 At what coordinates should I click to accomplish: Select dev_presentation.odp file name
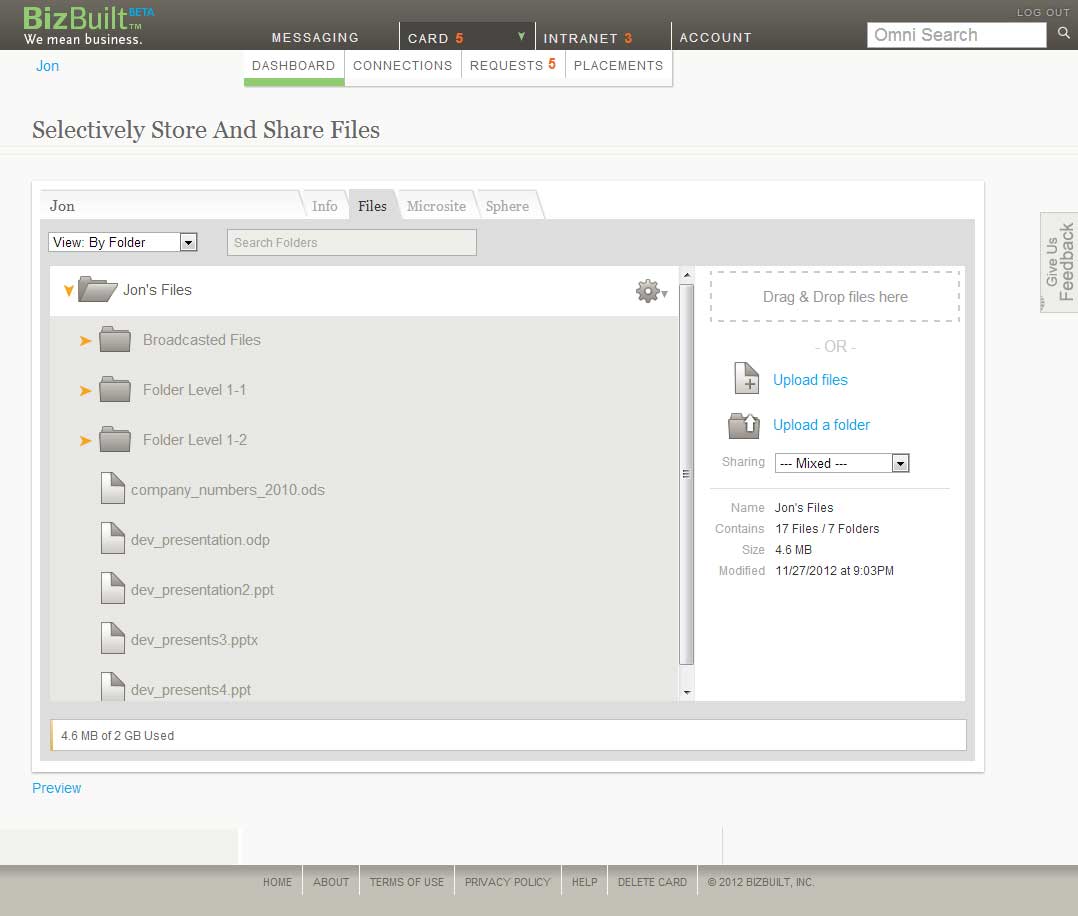[200, 540]
